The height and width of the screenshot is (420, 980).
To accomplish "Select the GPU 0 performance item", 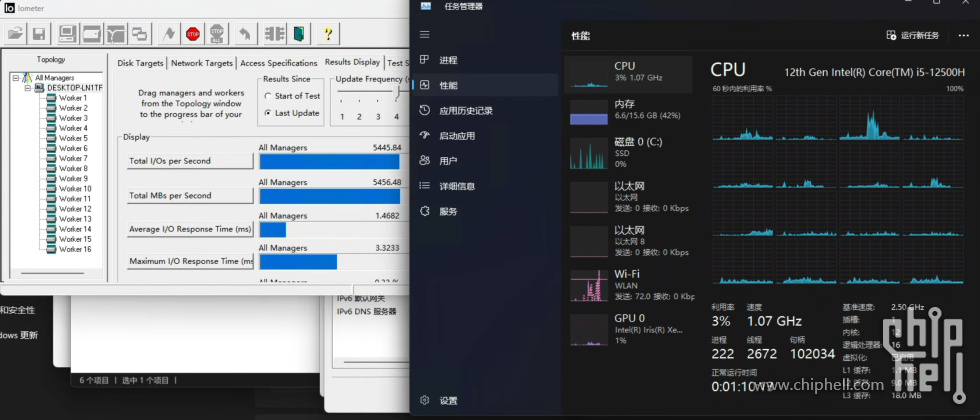I will pyautogui.click(x=628, y=329).
